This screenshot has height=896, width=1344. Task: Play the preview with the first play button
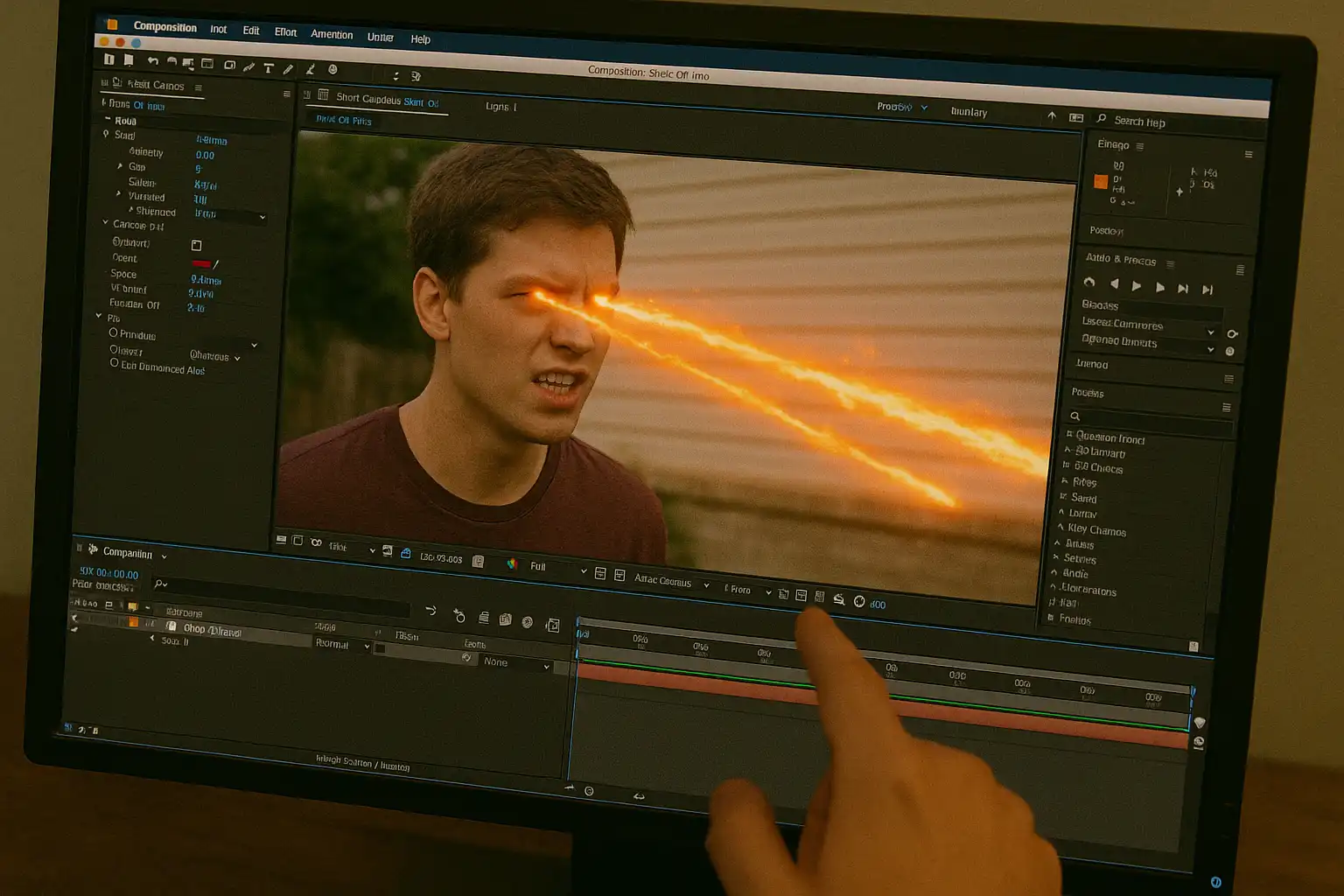pos(1136,285)
